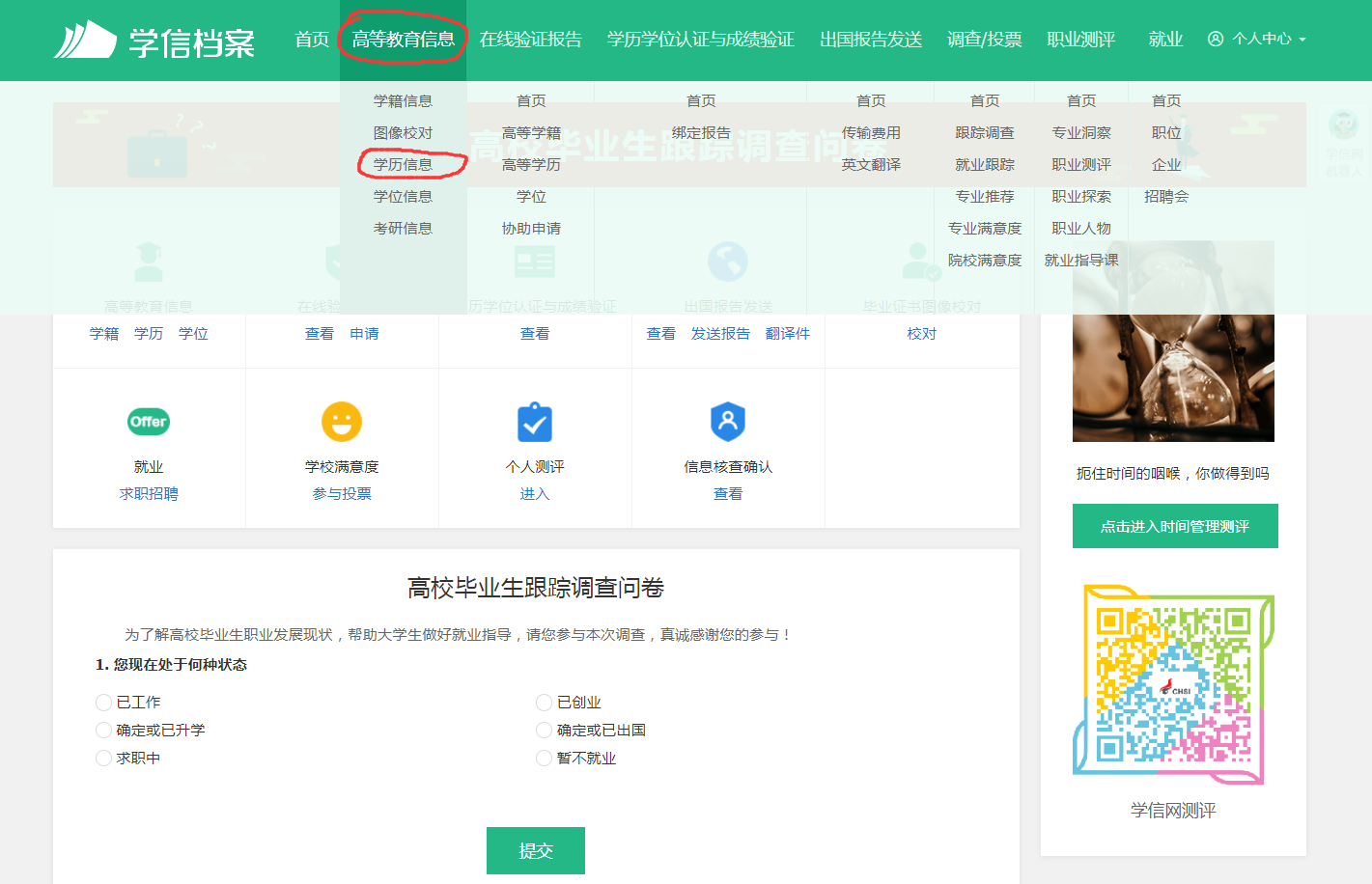1372x884 pixels.
Task: Choose 确定或已出国 radio button
Action: (544, 731)
